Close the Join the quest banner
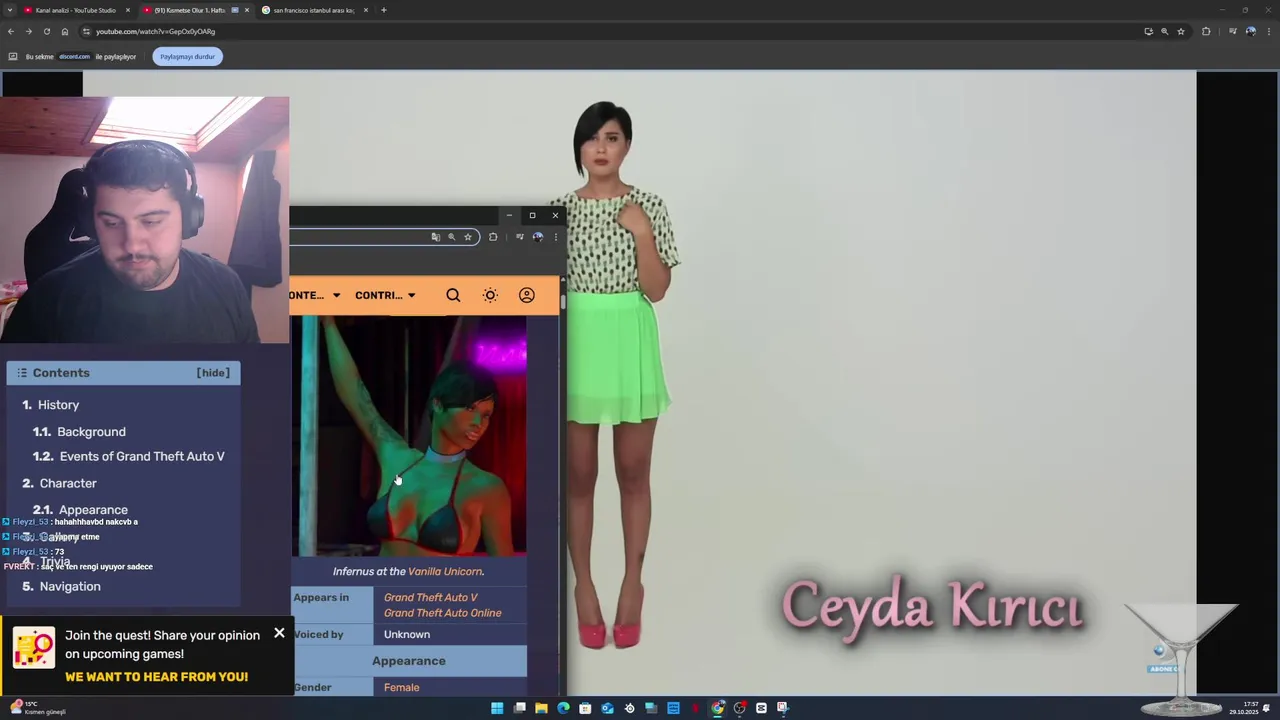The image size is (1280, 720). 279,633
